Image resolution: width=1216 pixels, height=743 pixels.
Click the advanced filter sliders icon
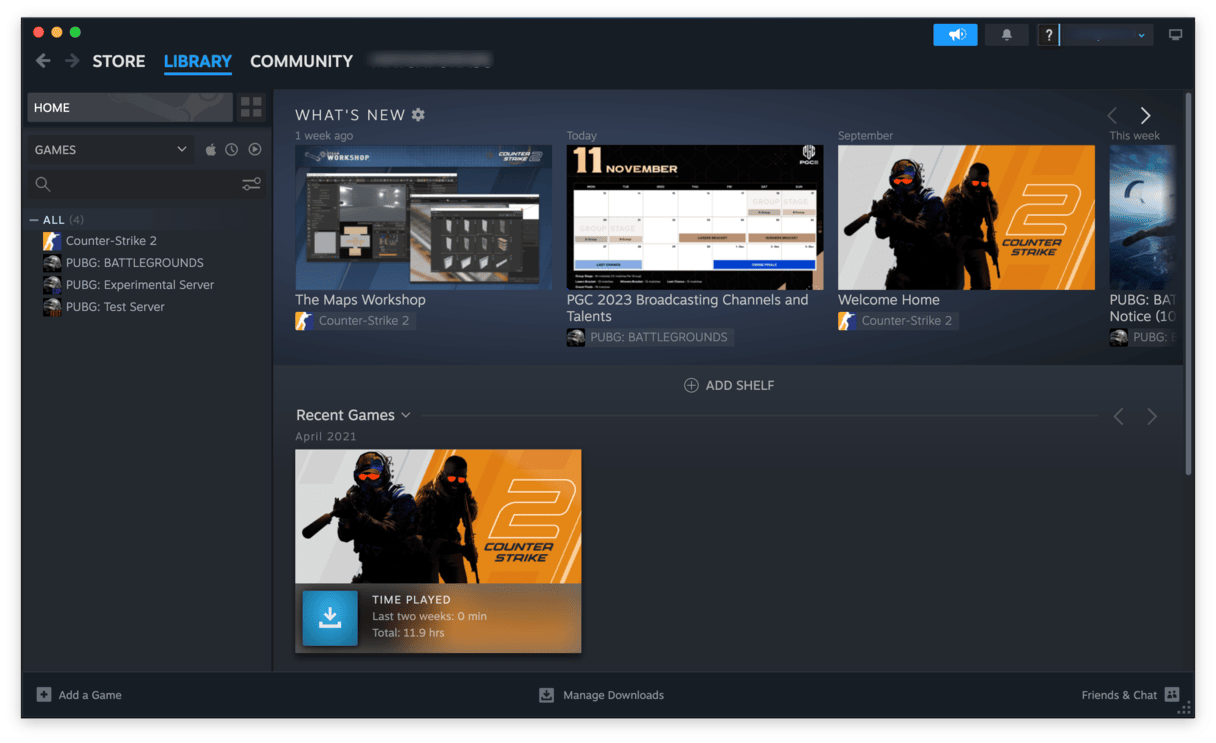pos(251,184)
